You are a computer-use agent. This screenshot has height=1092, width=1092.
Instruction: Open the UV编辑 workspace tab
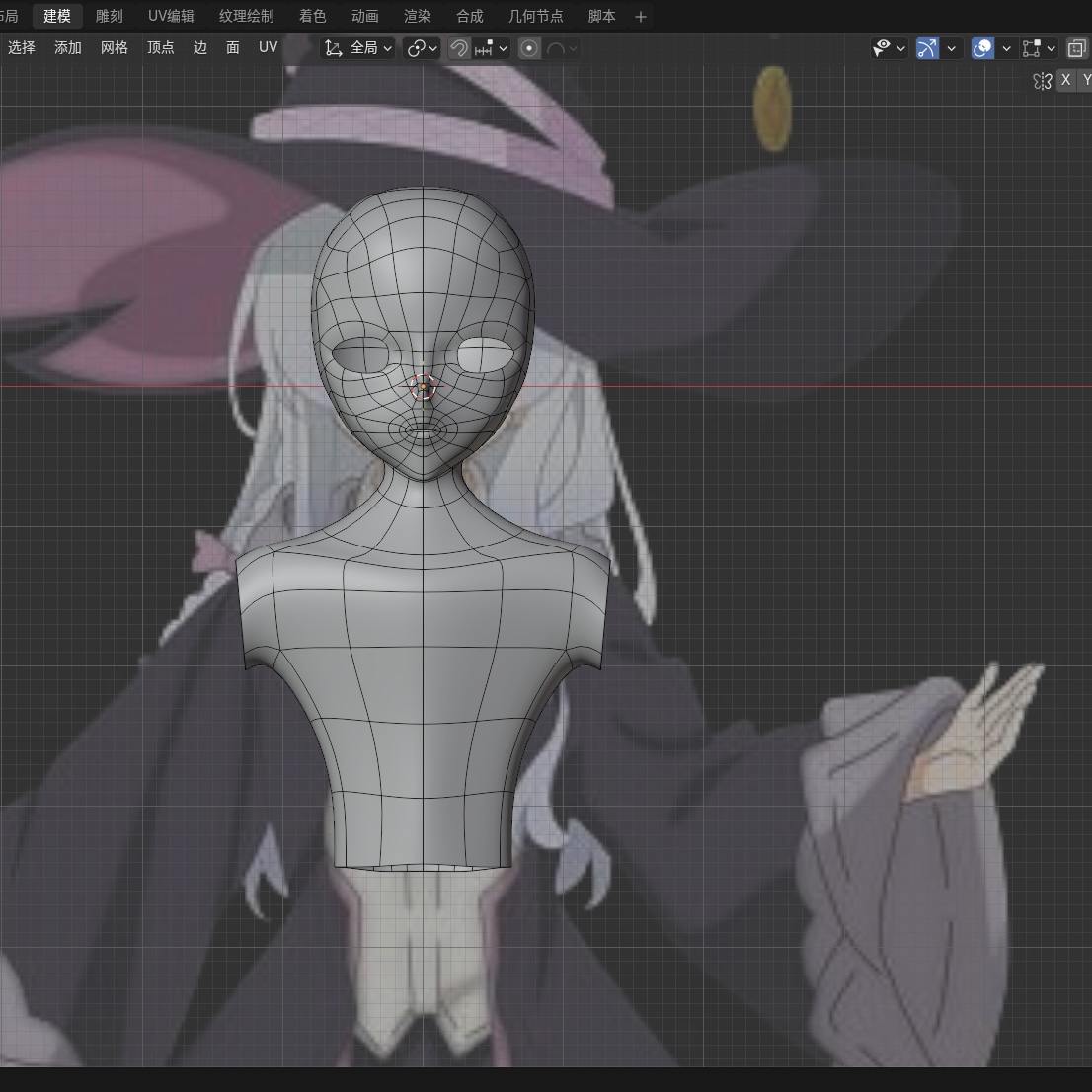[171, 16]
